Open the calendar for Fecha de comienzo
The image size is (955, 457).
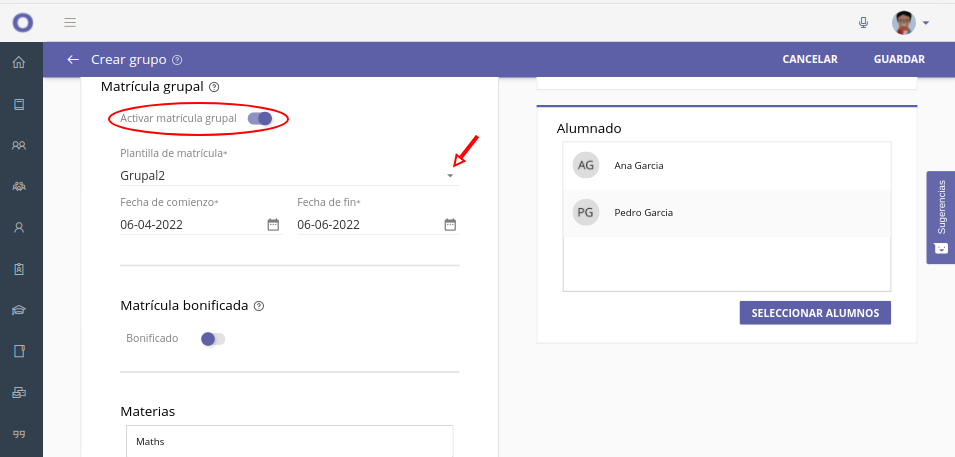click(273, 225)
